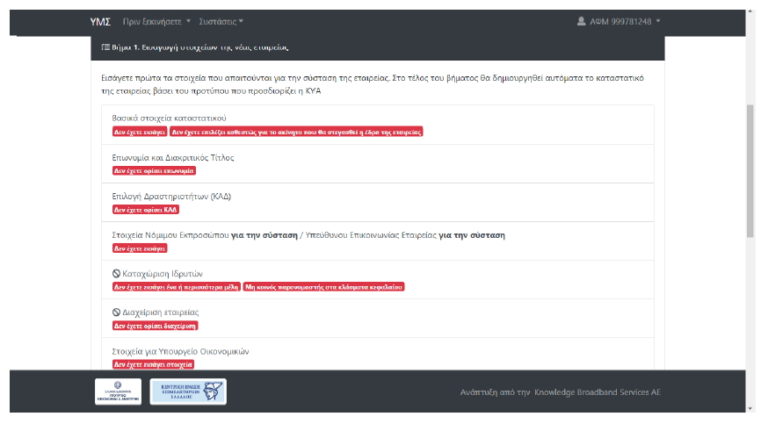Open Επωνυμία και Διακριτικός Τίτλος section
Image resolution: width=768 pixels, height=431 pixels.
click(x=173, y=157)
